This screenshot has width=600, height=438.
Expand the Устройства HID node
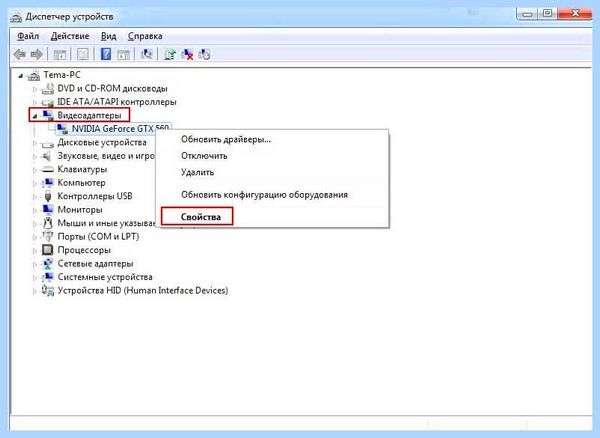click(35, 291)
